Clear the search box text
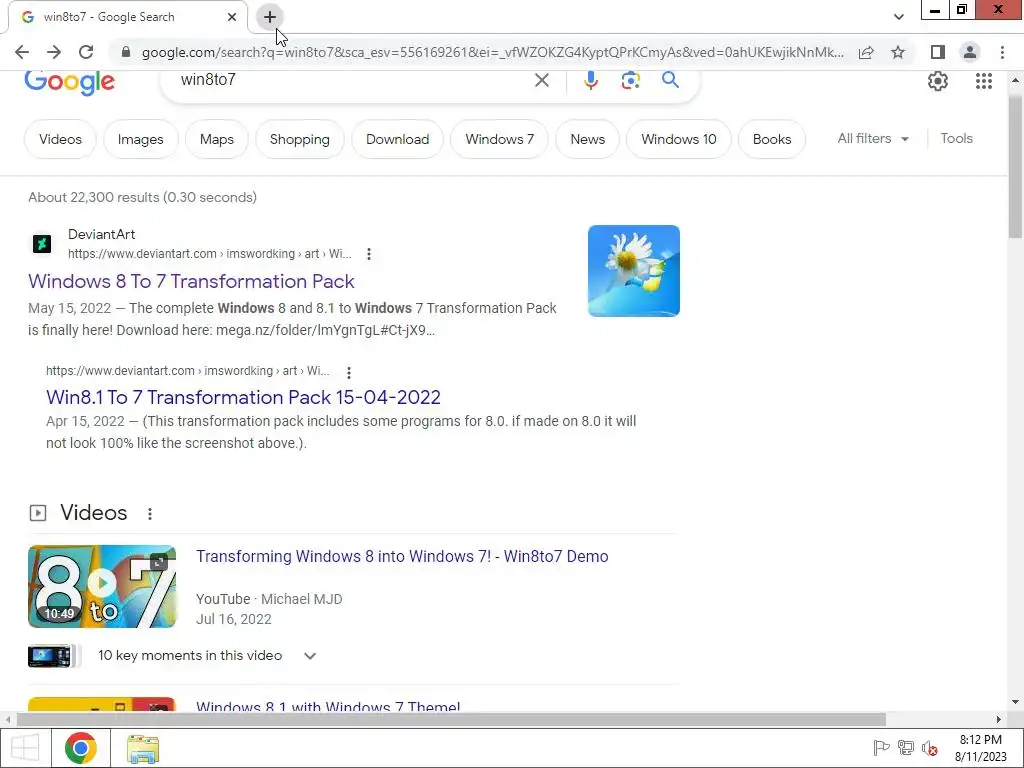Screen dimensions: 1024x768 pos(541,80)
